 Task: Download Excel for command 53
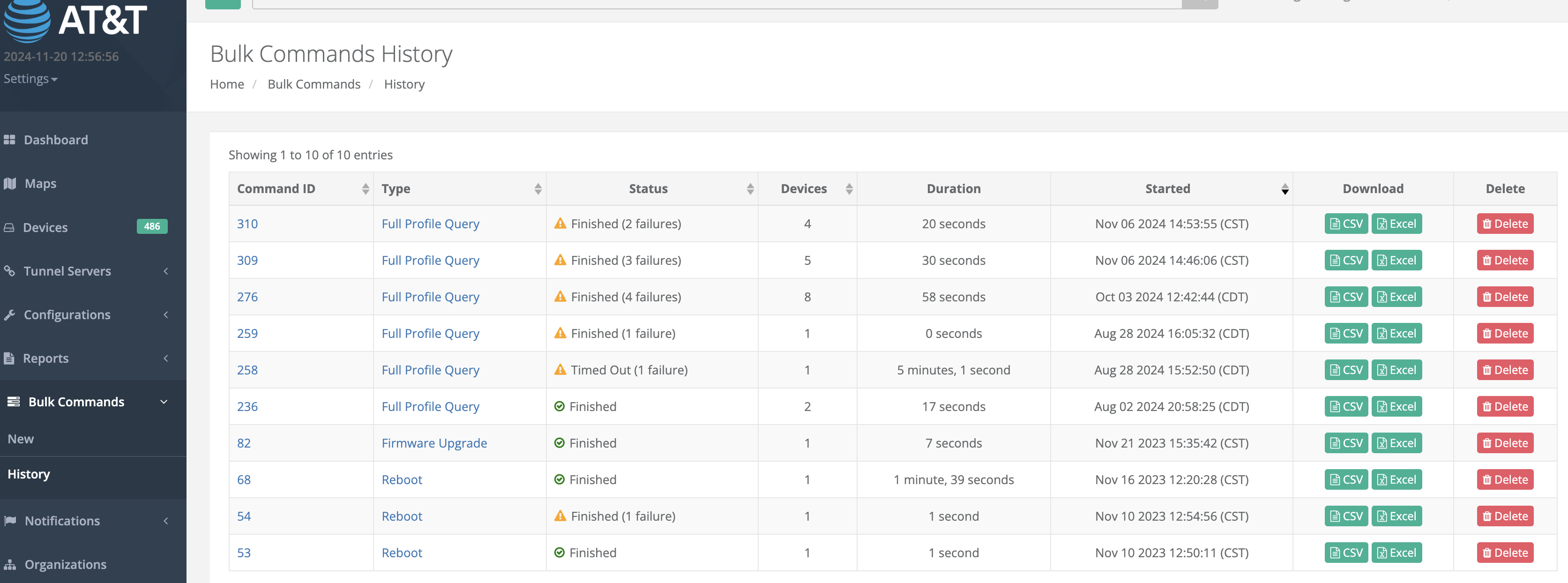click(x=1396, y=553)
